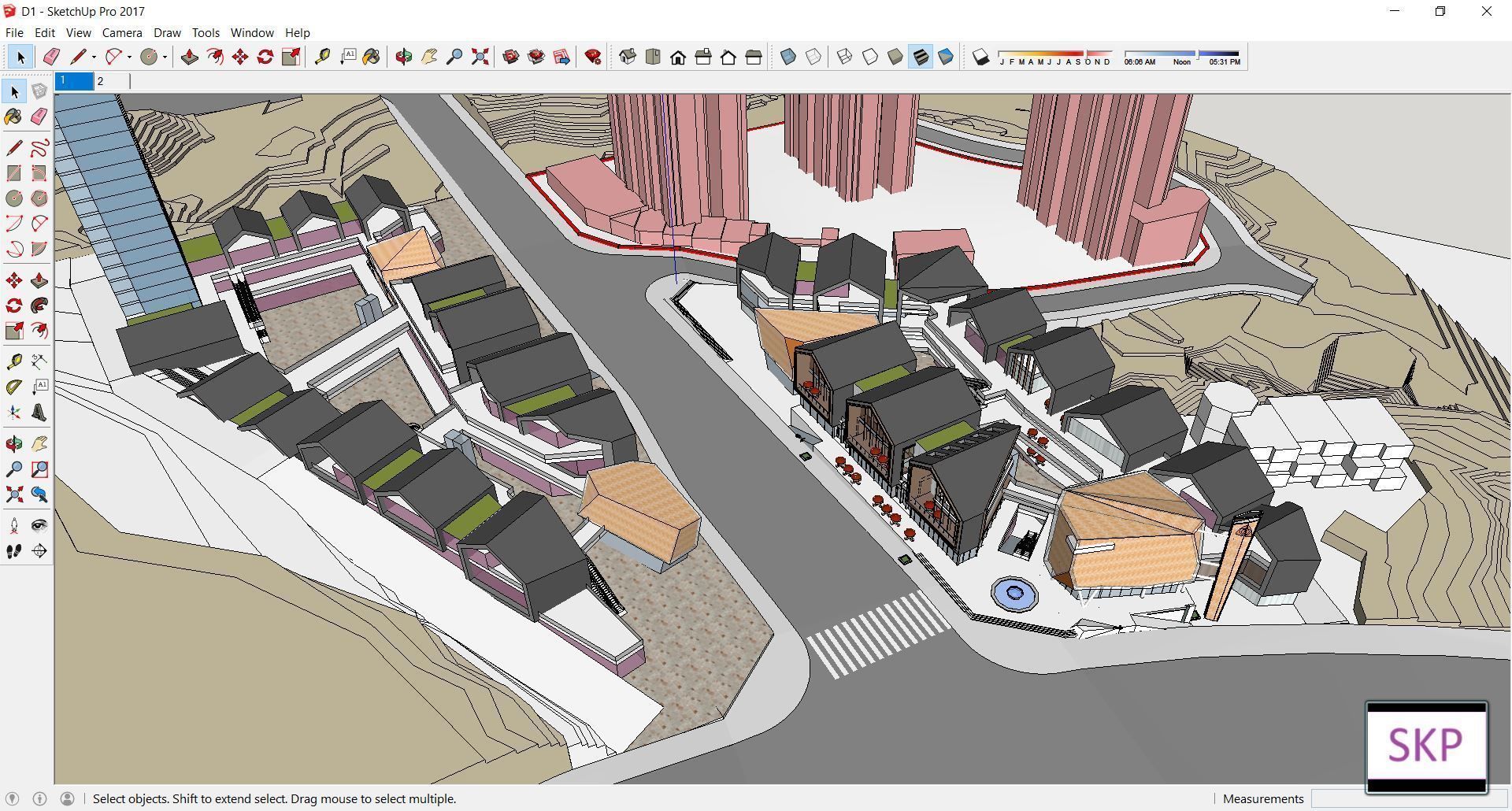
Task: Click the credits info status bar icon
Action: pos(39,798)
